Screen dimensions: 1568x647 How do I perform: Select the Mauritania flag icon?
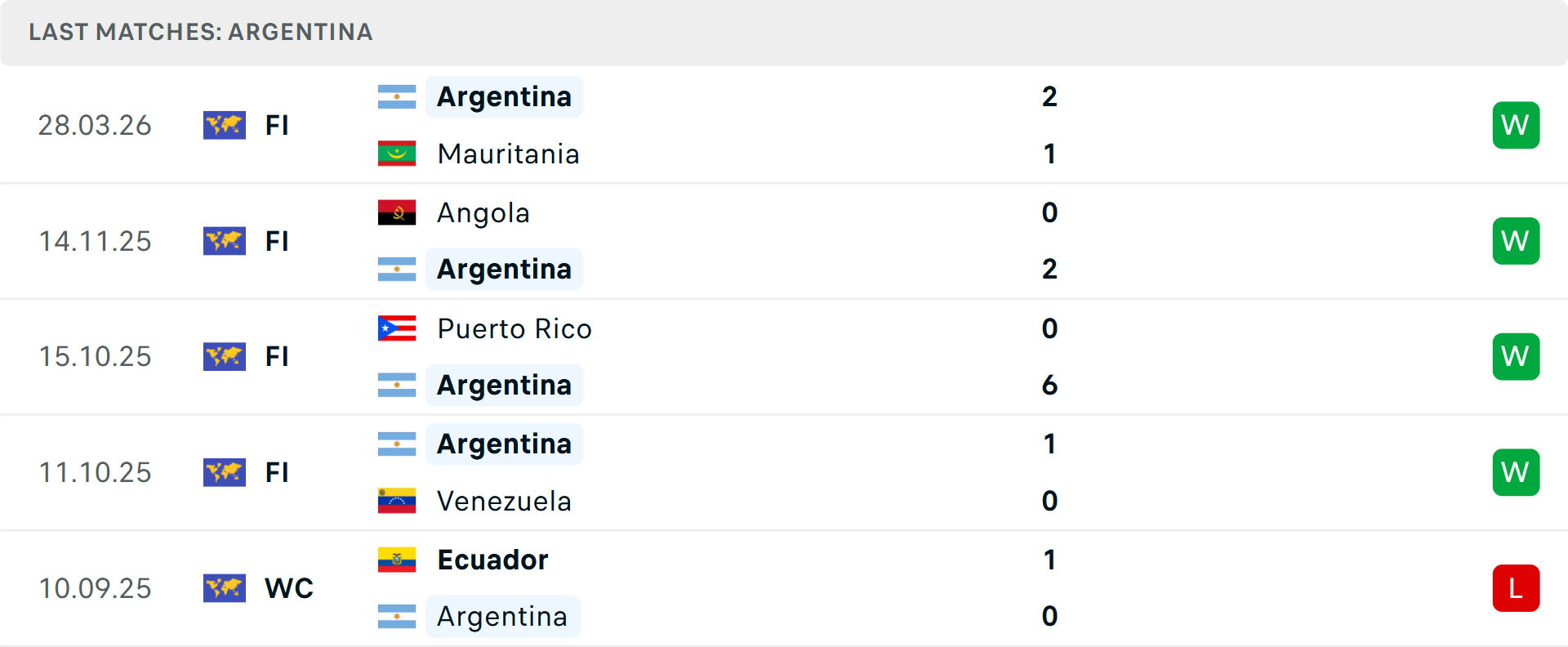click(x=397, y=154)
